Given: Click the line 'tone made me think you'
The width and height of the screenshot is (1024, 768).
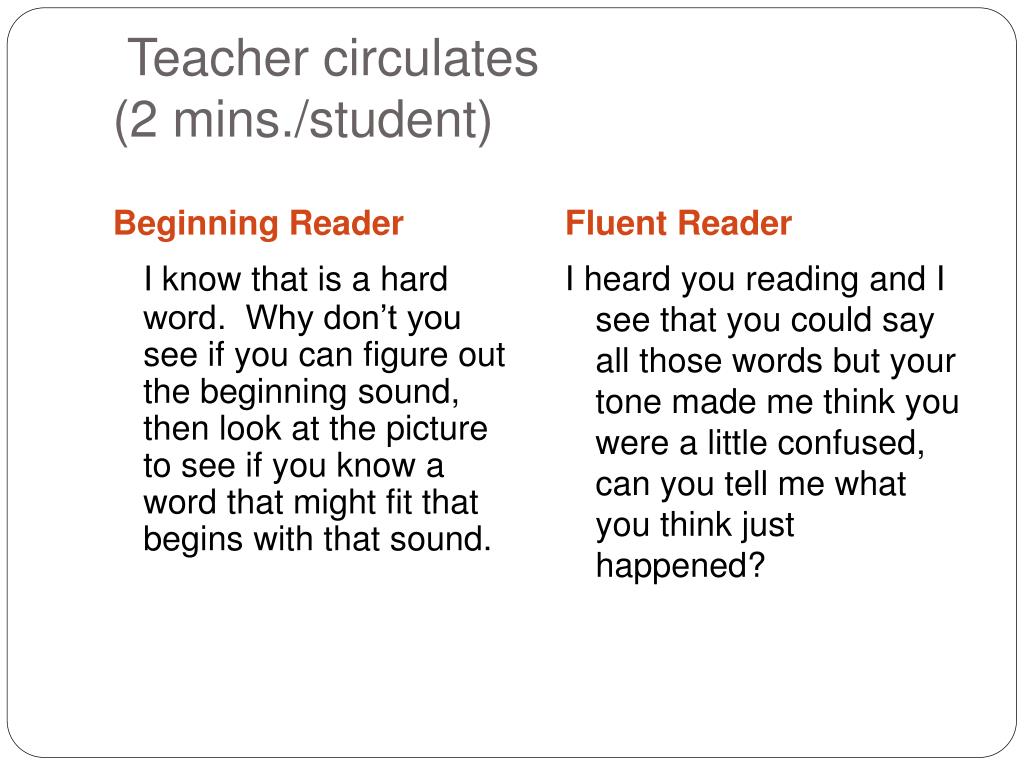Looking at the screenshot, I should point(777,402).
